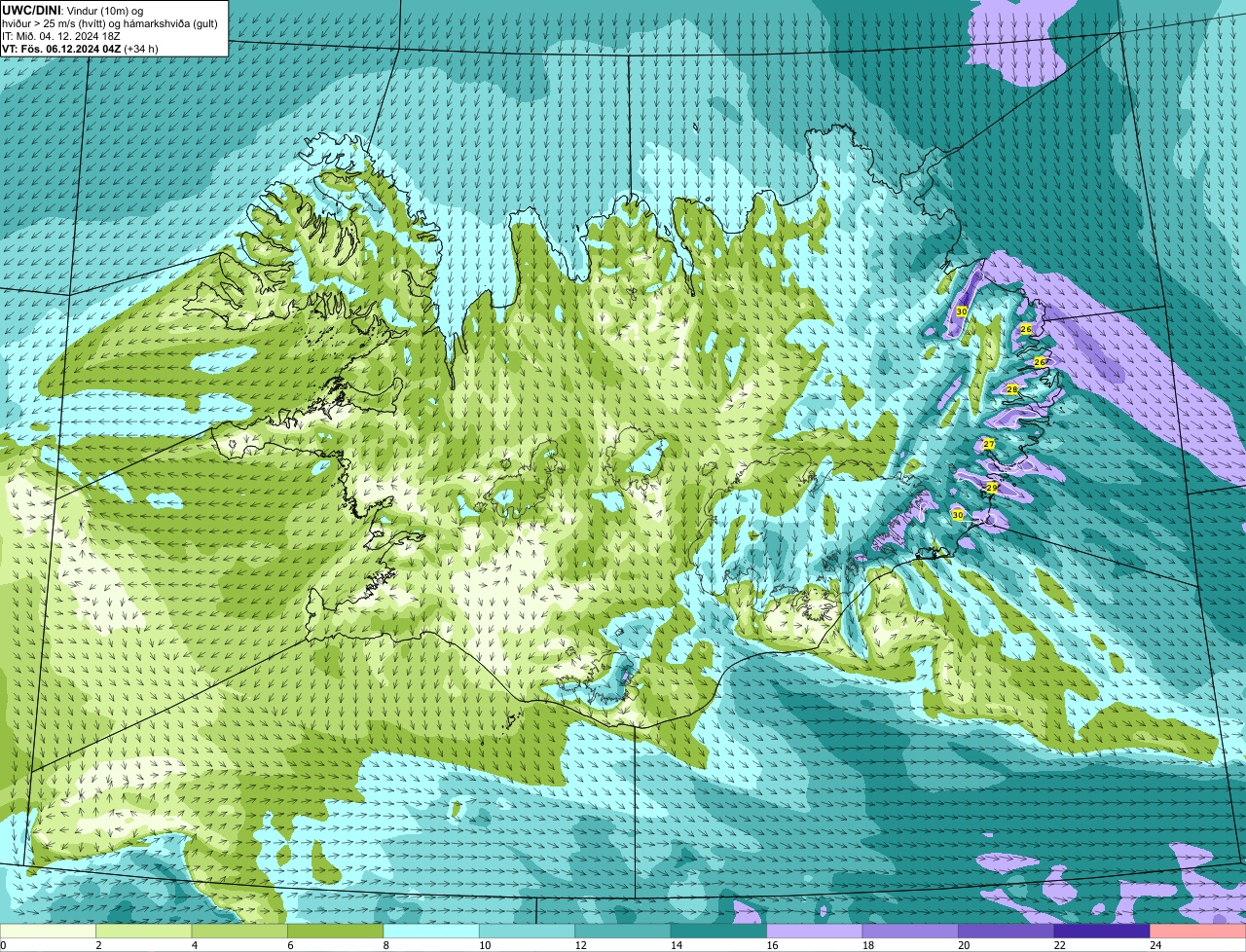Click the yellow gust label 29
Viewport: 1246px width, 952px height.
pos(992,487)
